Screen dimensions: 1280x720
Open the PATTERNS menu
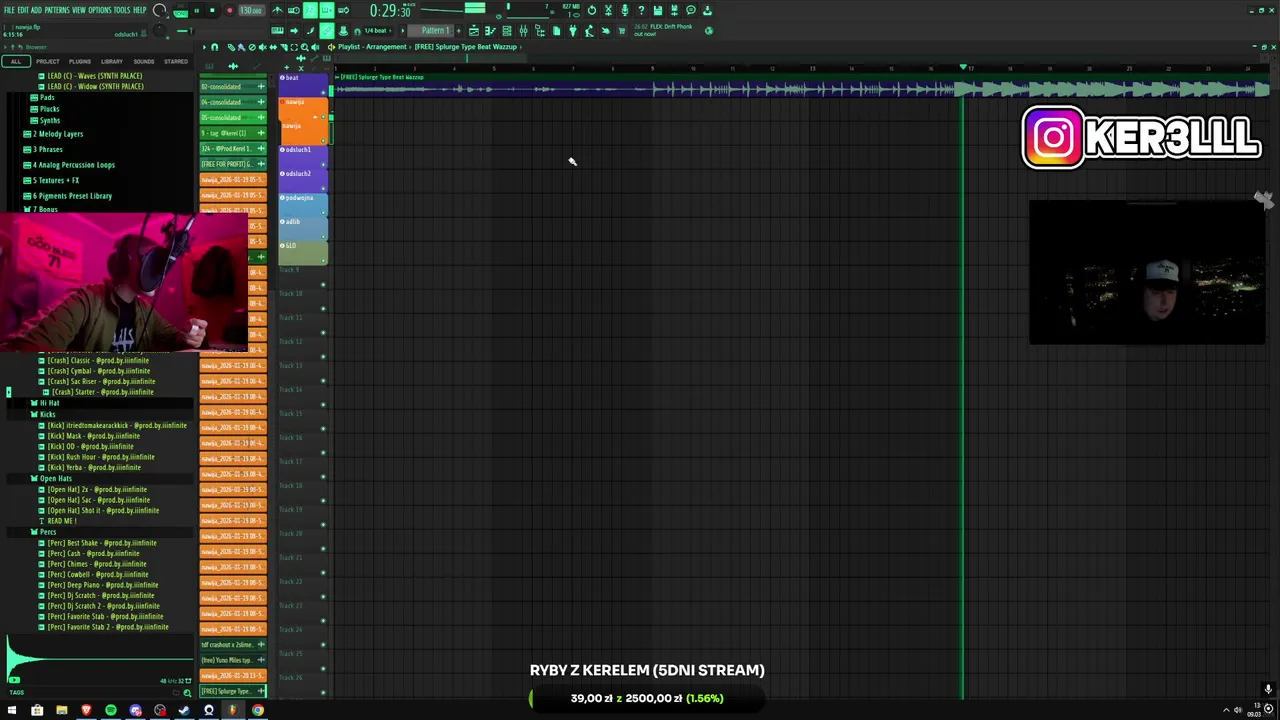57,10
